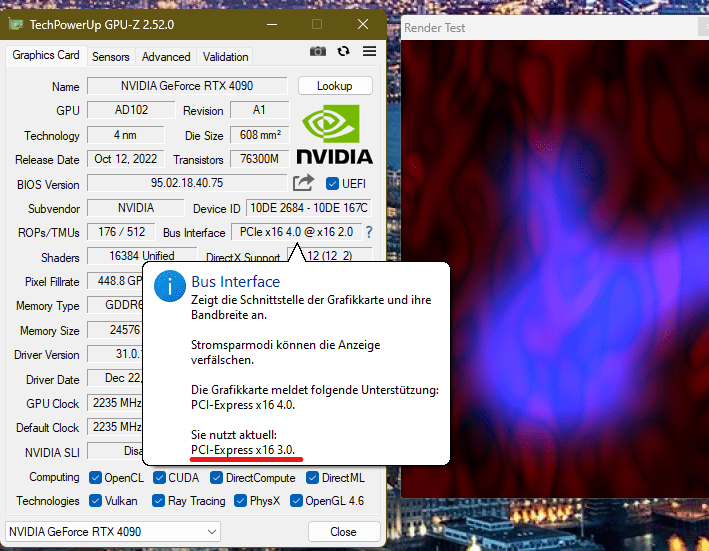Close GPU-Z using the title bar X

pyautogui.click(x=363, y=24)
